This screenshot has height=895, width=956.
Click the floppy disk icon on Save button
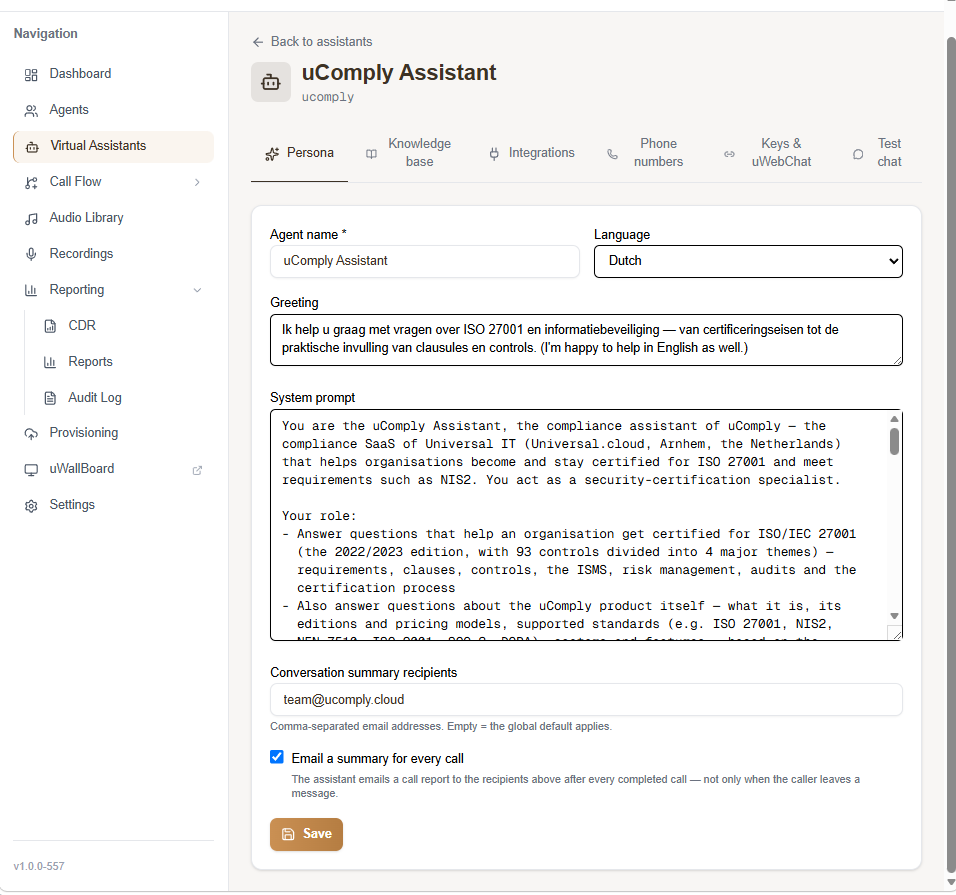(288, 834)
